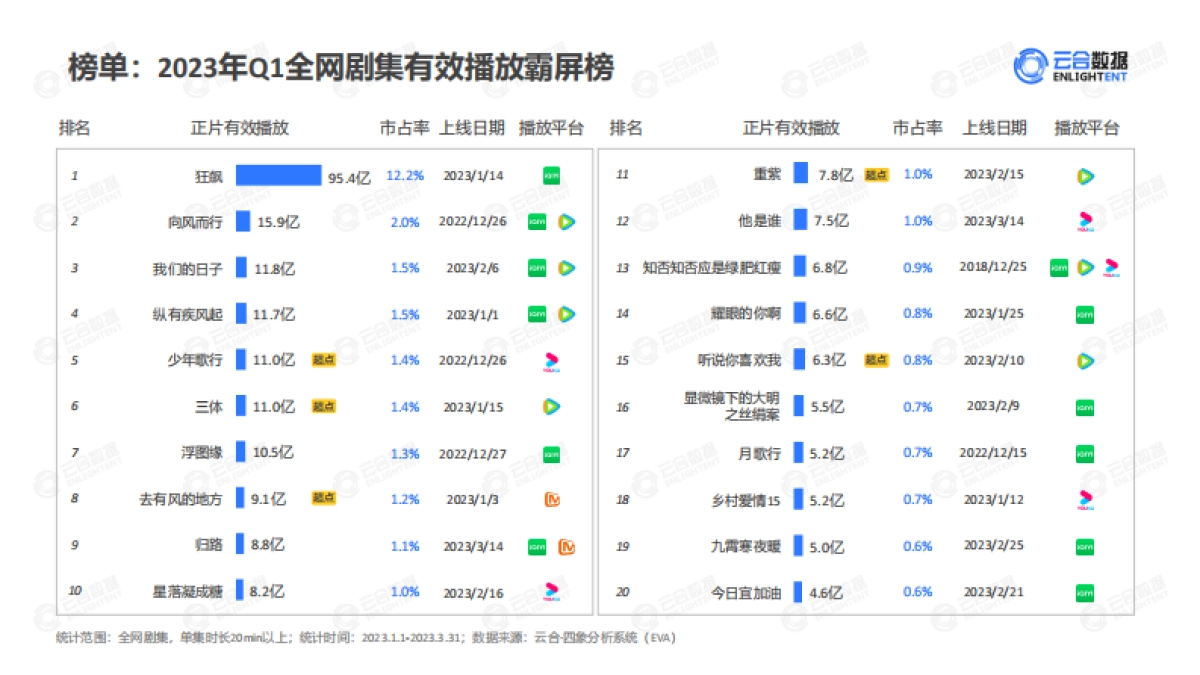
Task: Click the Tencent Video icon beside 三体
Action: tap(551, 407)
